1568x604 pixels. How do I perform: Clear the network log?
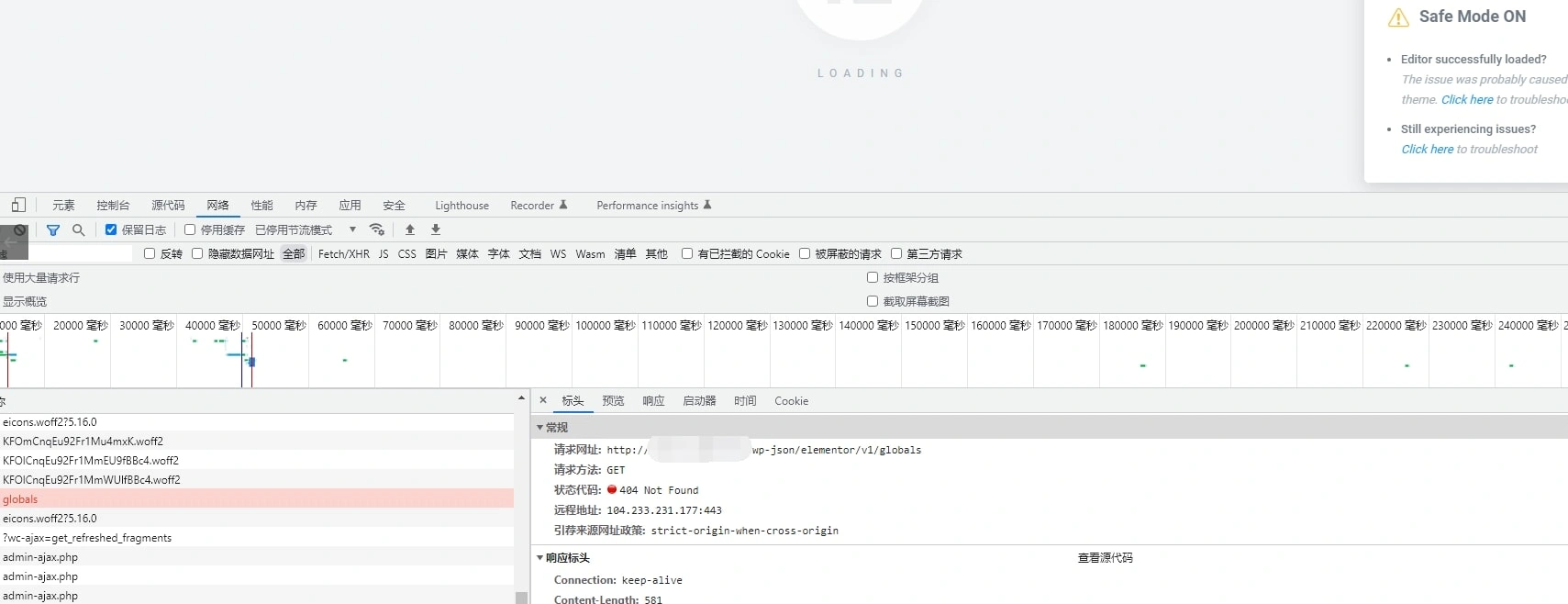20,230
